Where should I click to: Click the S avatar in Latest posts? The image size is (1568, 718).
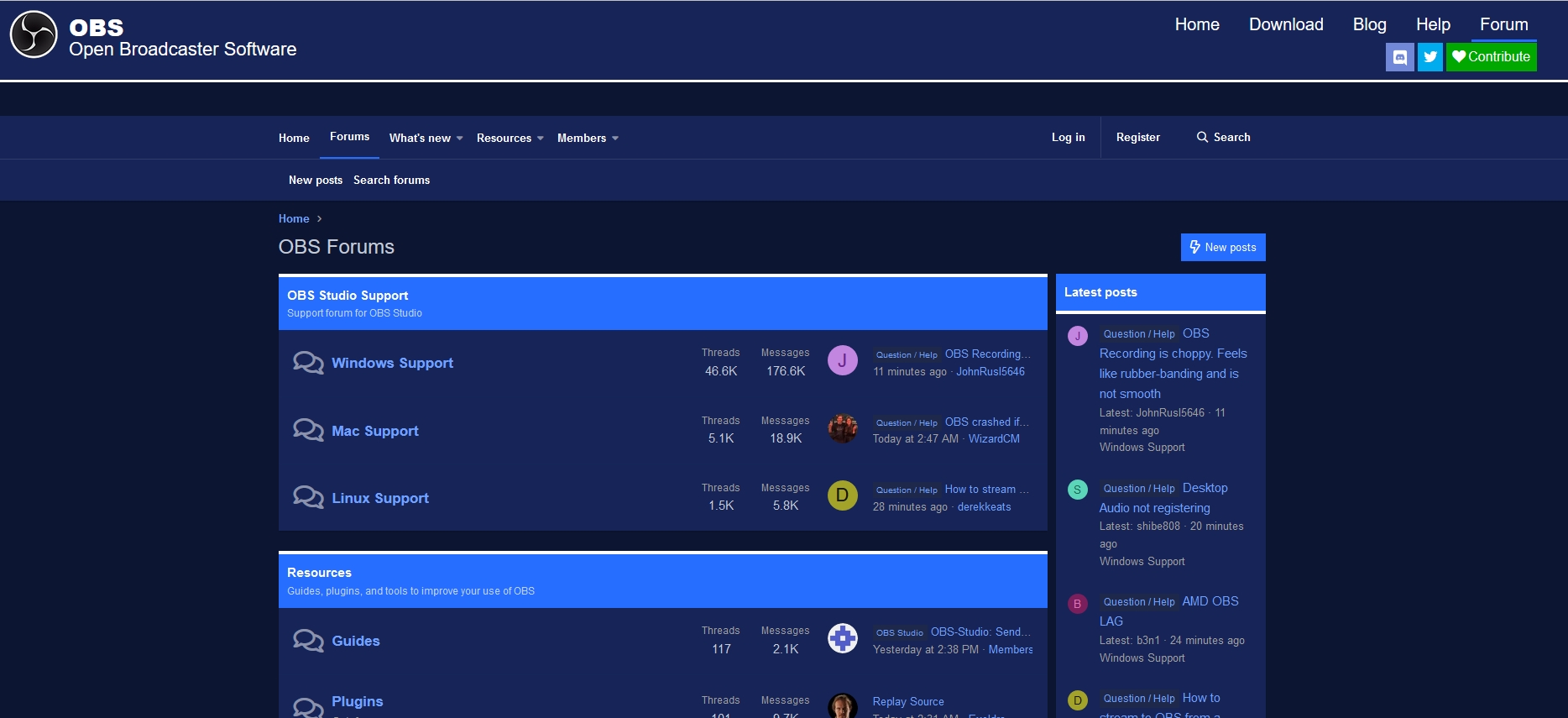tap(1078, 490)
